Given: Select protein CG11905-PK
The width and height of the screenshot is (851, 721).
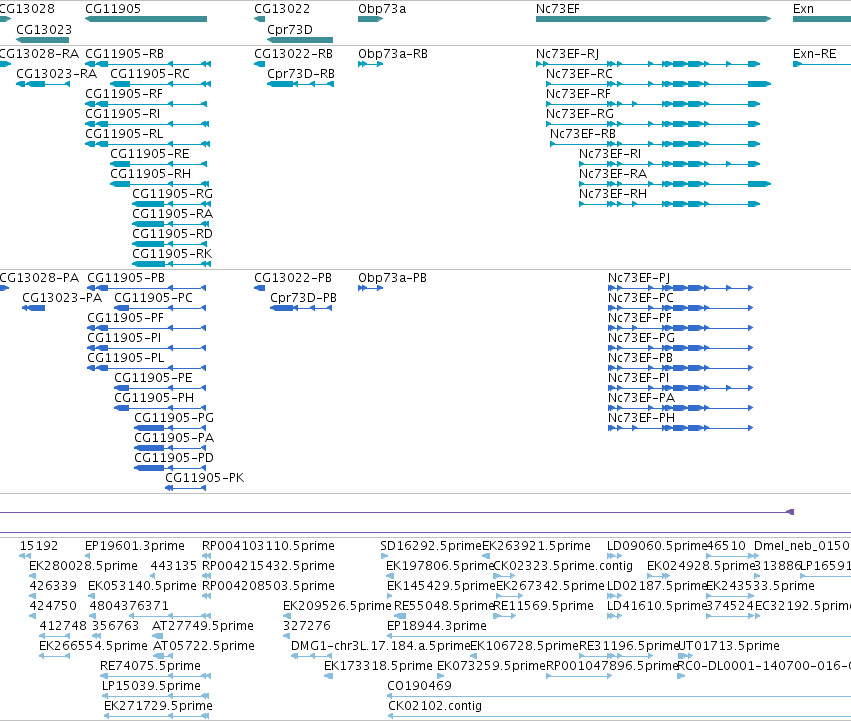Looking at the screenshot, I should [x=186, y=489].
